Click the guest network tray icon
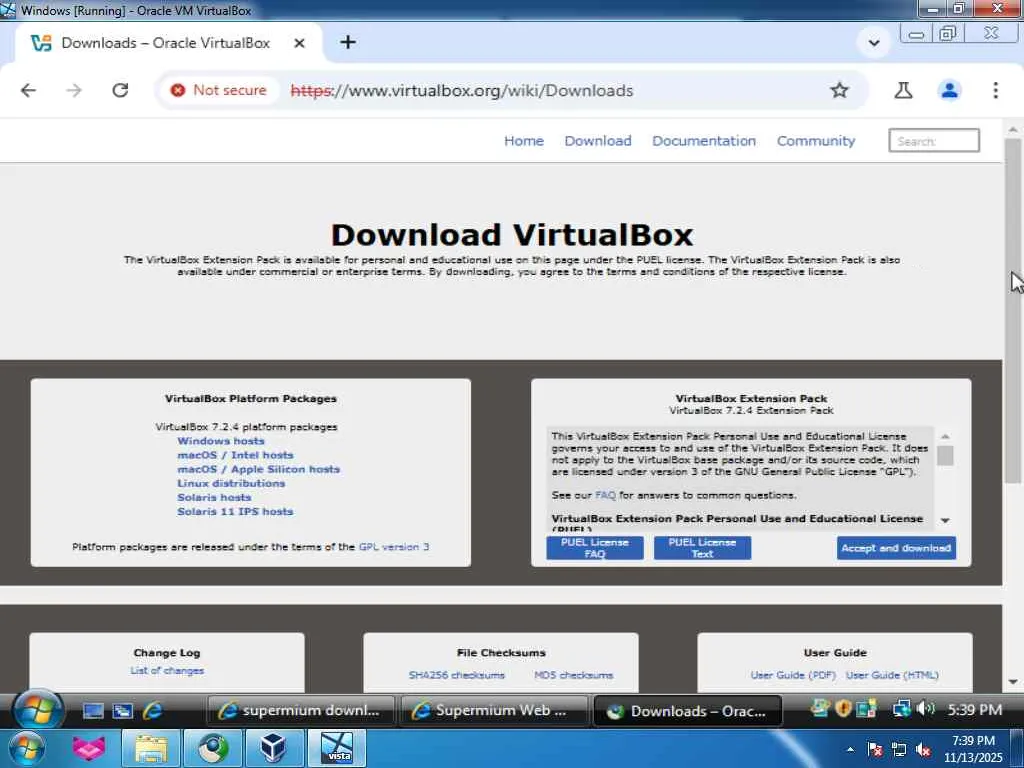 tap(901, 709)
